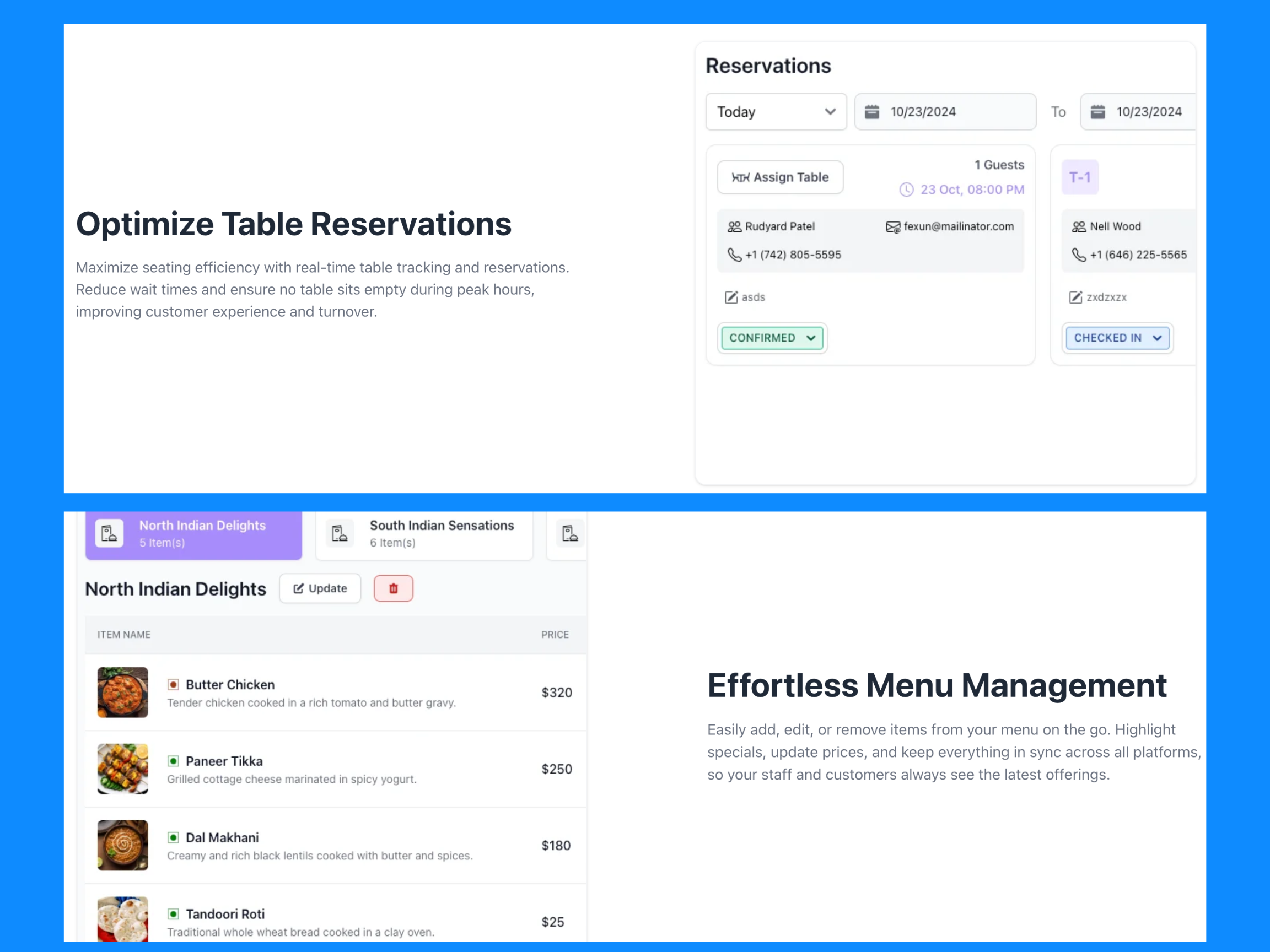Click the Paneer Tikka food thumbnail

pyautogui.click(x=122, y=769)
